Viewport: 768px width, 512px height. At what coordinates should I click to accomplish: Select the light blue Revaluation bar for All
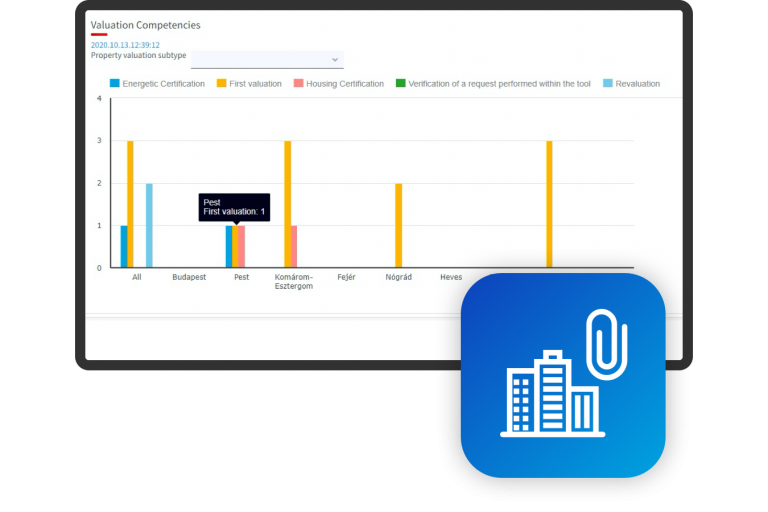pyautogui.click(x=149, y=225)
